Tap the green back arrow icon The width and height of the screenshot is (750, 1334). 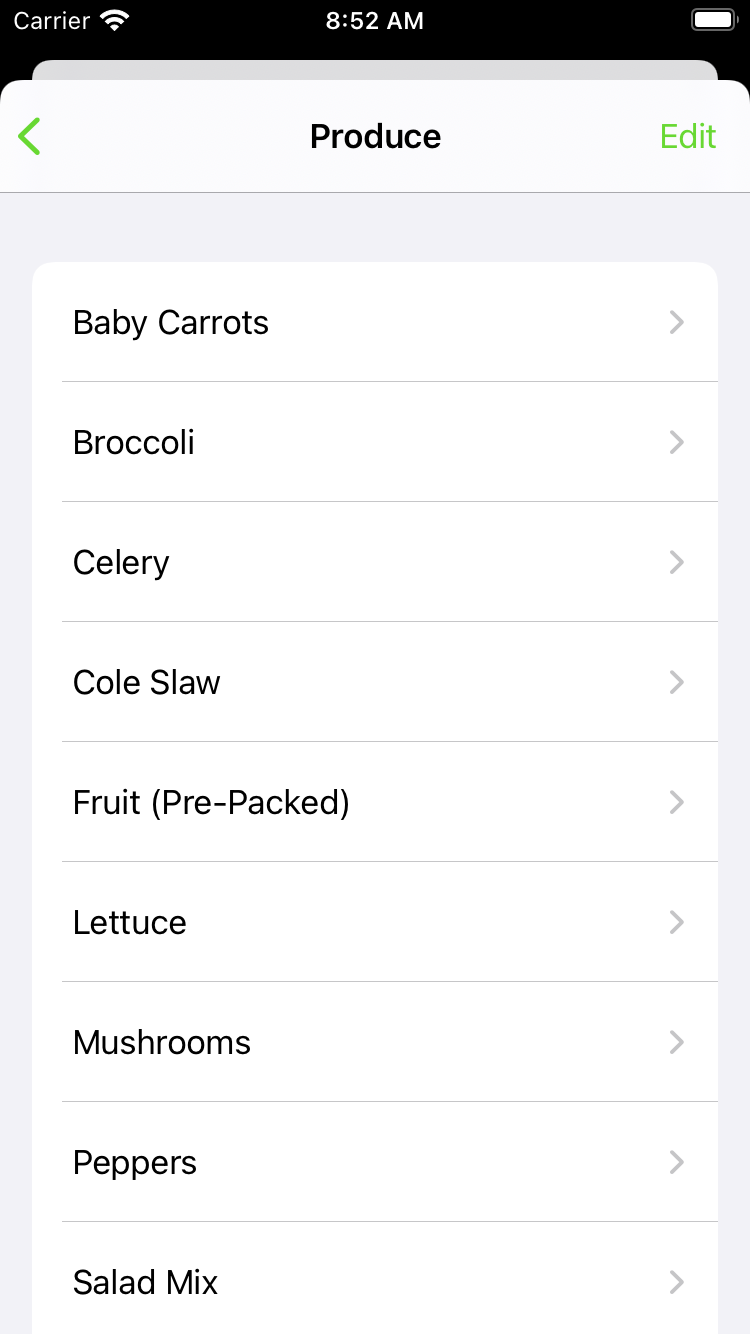point(30,136)
